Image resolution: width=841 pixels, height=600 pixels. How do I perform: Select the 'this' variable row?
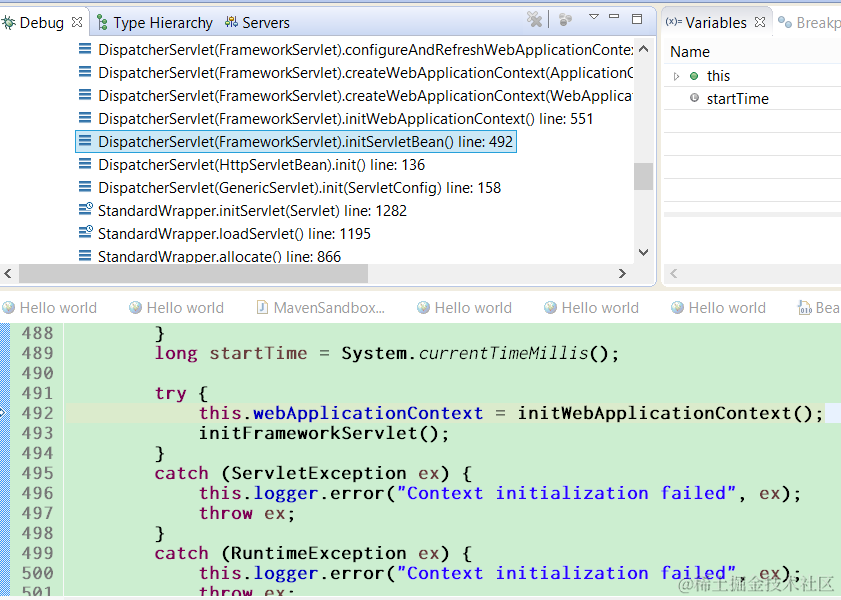tap(753, 76)
